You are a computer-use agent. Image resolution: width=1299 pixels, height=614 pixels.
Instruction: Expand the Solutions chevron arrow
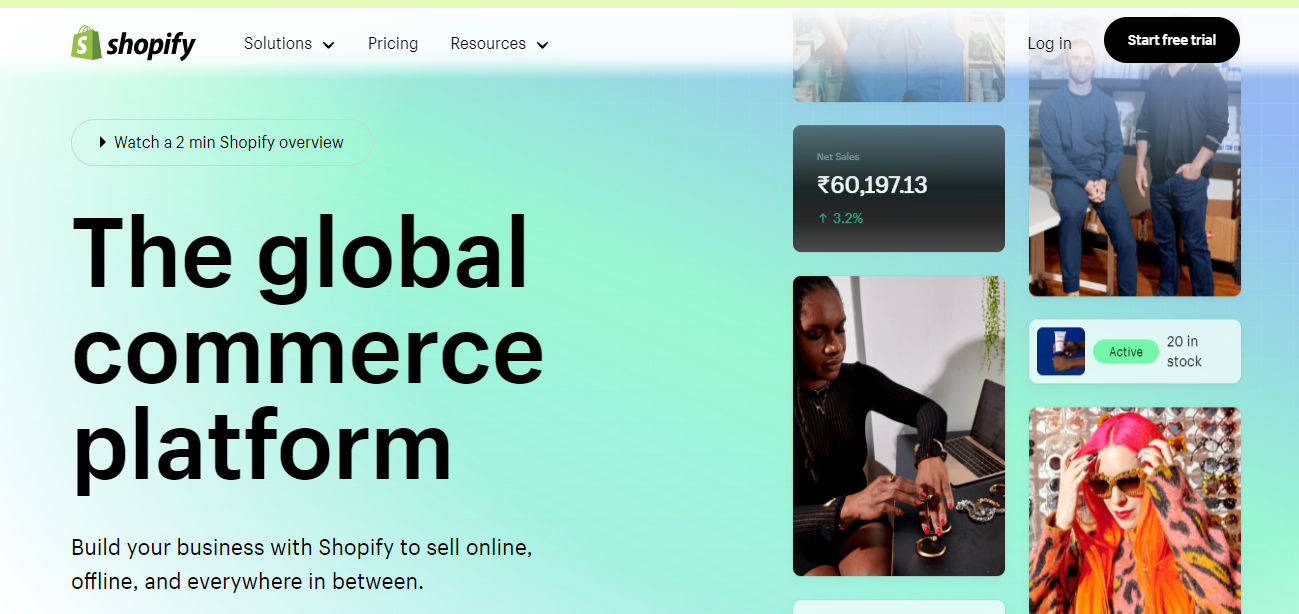[x=328, y=45]
